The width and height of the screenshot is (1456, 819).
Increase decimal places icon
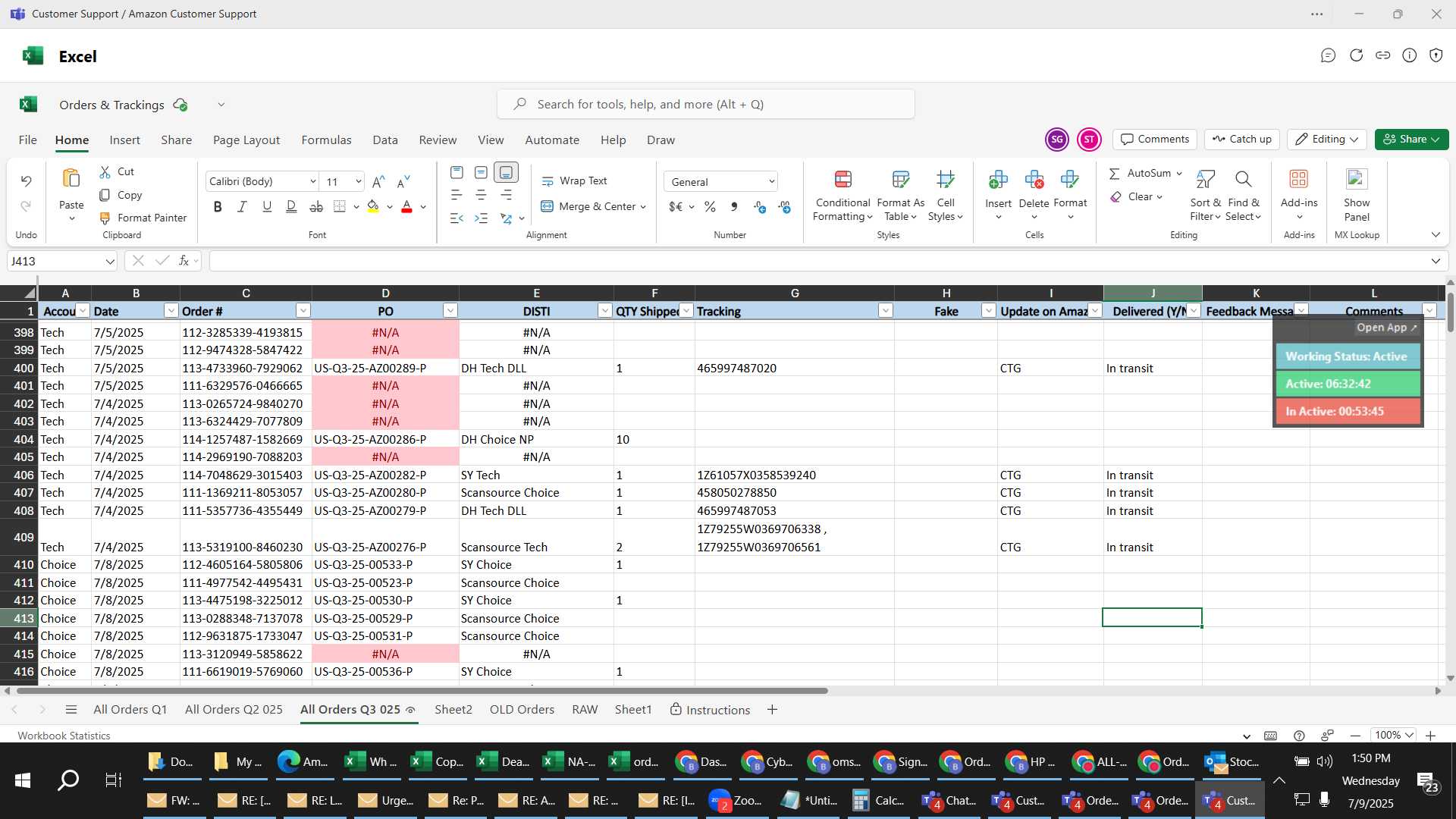pyautogui.click(x=760, y=206)
